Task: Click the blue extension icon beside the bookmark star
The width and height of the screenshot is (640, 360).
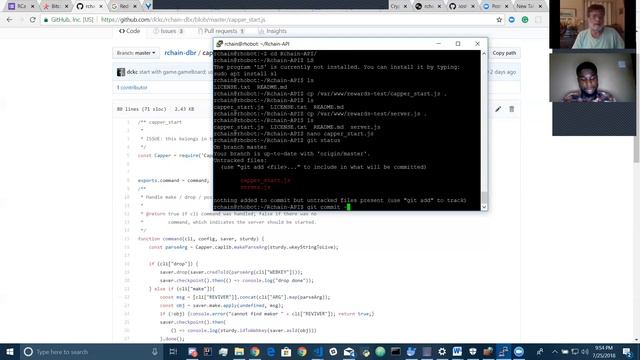Action: [511, 20]
